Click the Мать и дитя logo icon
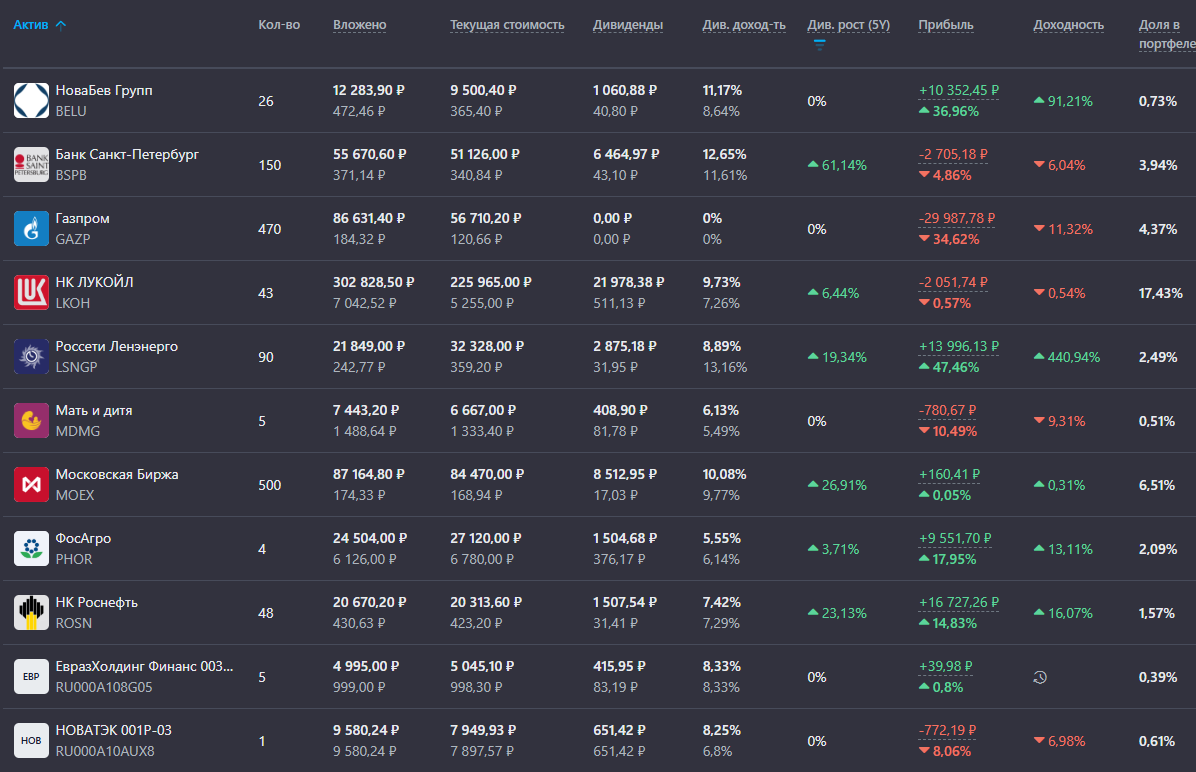Screen dimensions: 1196x772 coord(31,421)
